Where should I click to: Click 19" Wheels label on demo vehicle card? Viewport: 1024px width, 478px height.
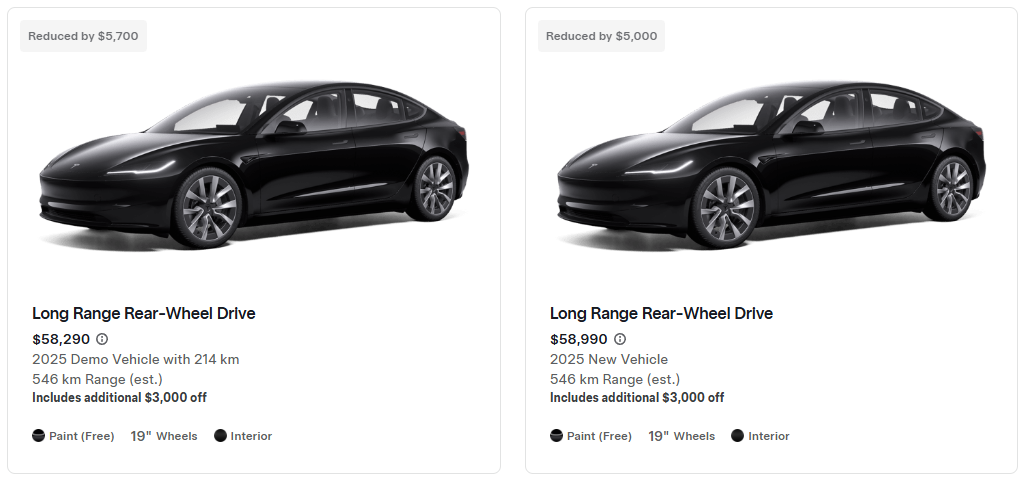(164, 436)
